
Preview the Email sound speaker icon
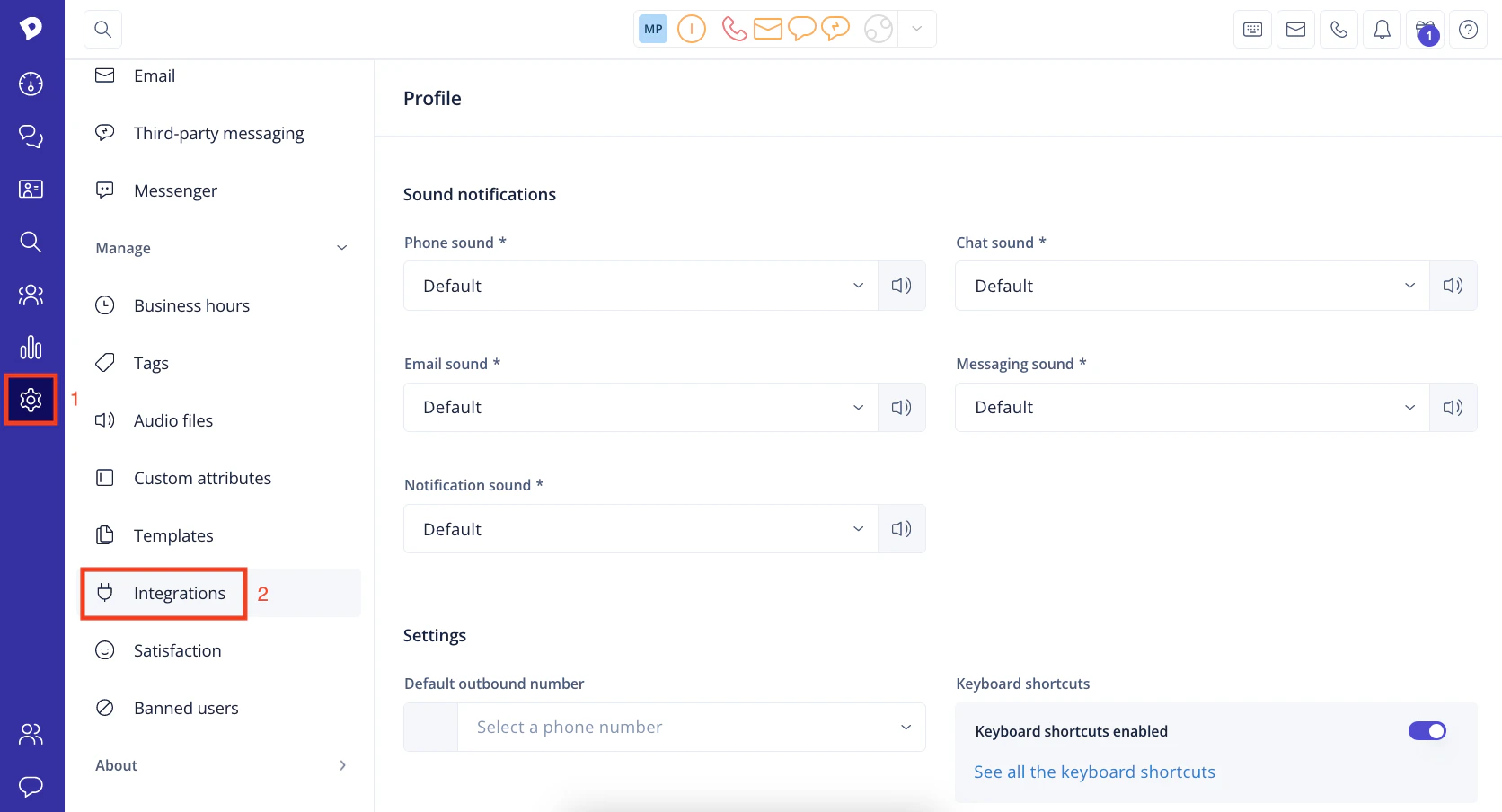(901, 408)
